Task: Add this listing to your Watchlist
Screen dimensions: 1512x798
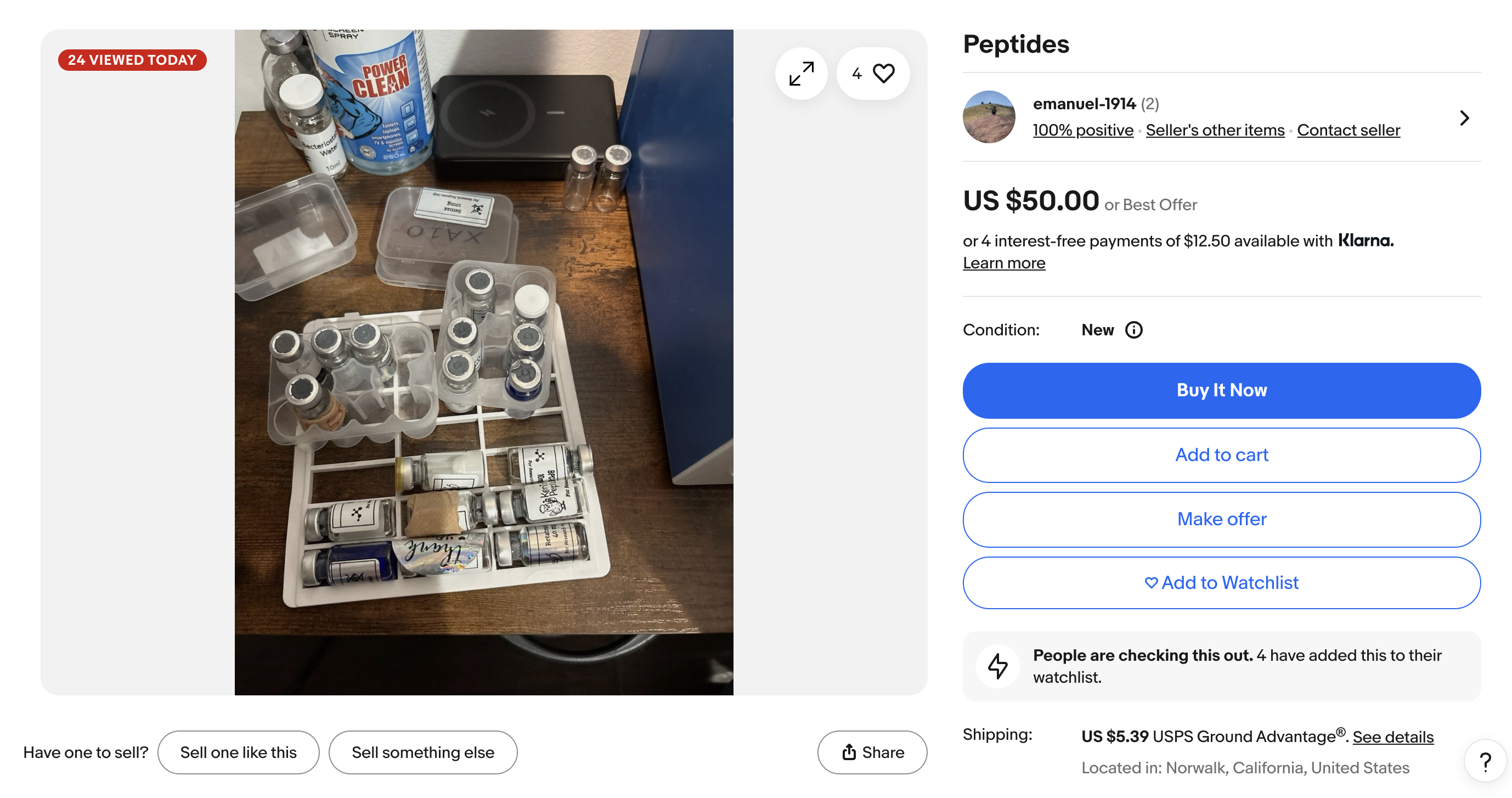Action: point(1221,582)
